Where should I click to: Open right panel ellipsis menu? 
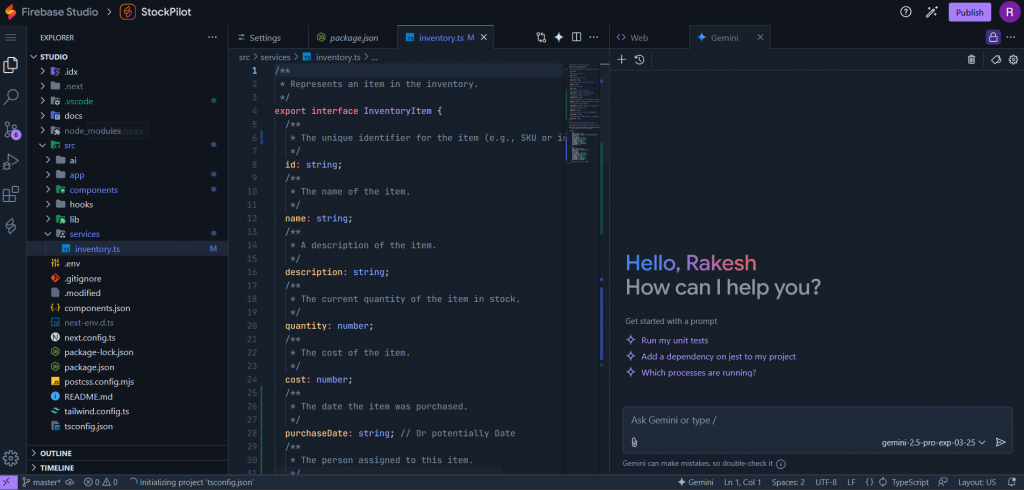(x=1012, y=37)
